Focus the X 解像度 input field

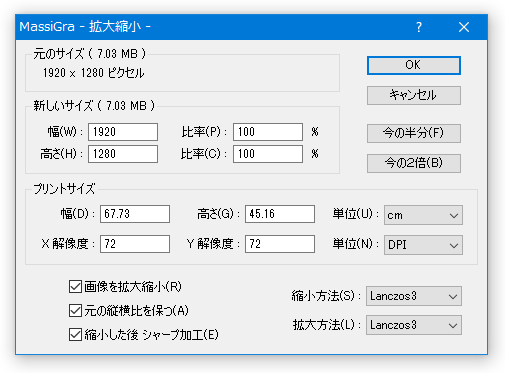point(135,244)
